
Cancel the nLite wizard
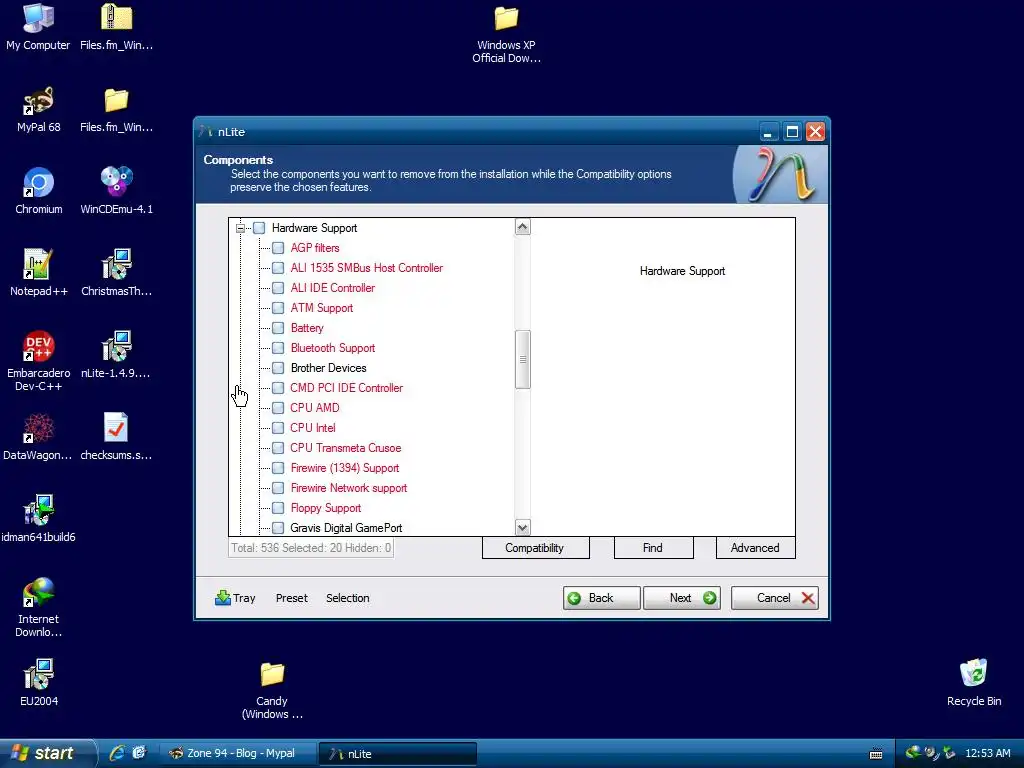[x=774, y=598]
